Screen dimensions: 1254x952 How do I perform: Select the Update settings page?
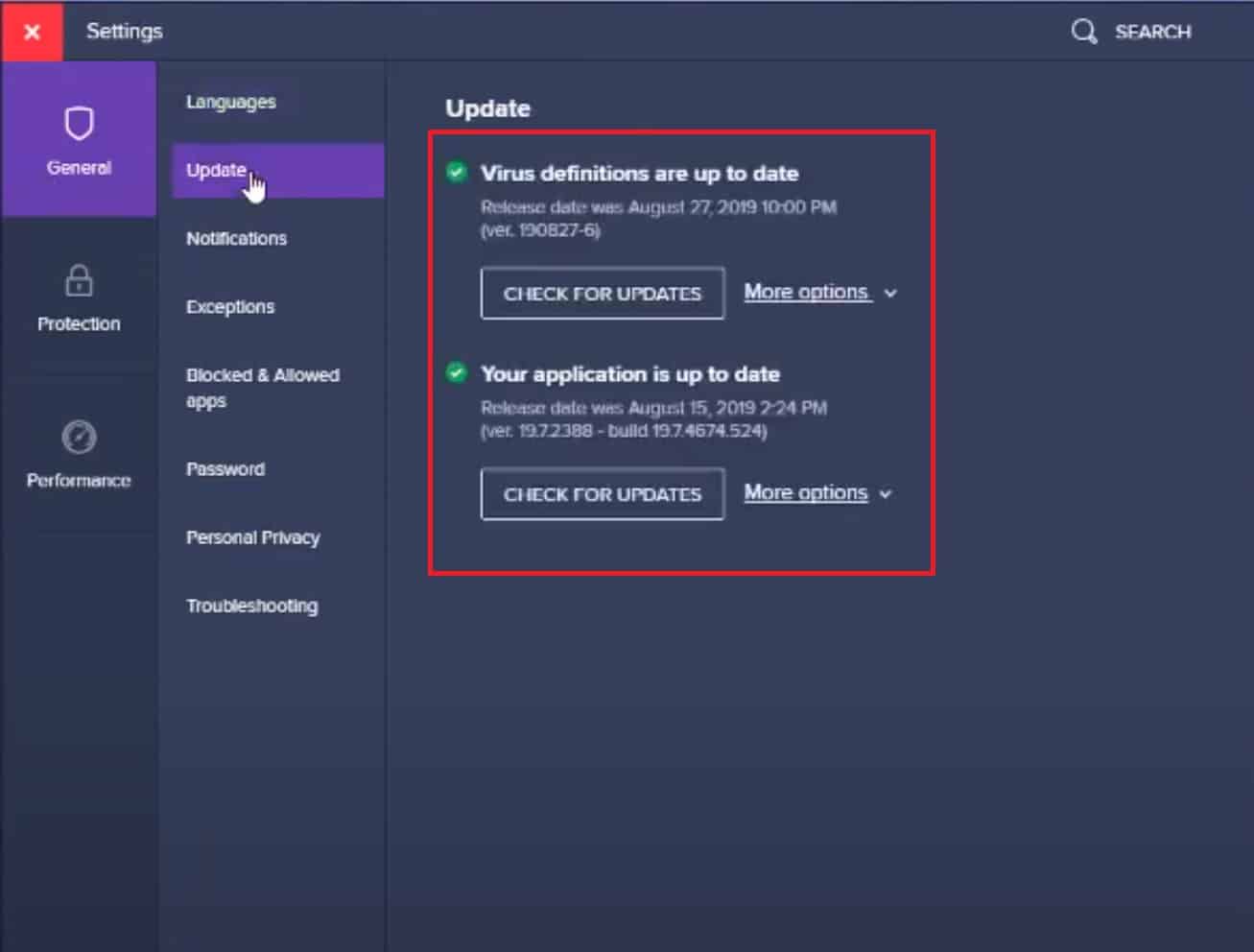click(278, 171)
